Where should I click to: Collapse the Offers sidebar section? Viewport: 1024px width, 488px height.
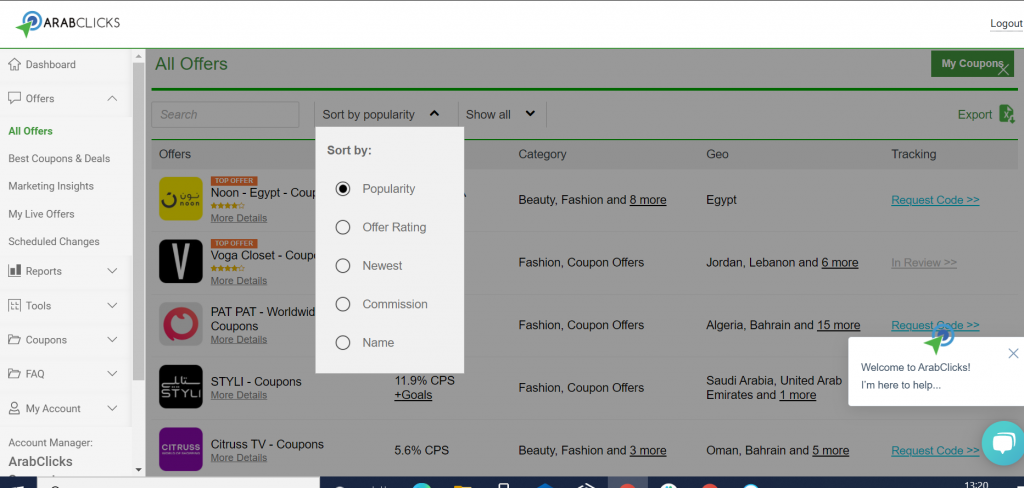coord(112,98)
